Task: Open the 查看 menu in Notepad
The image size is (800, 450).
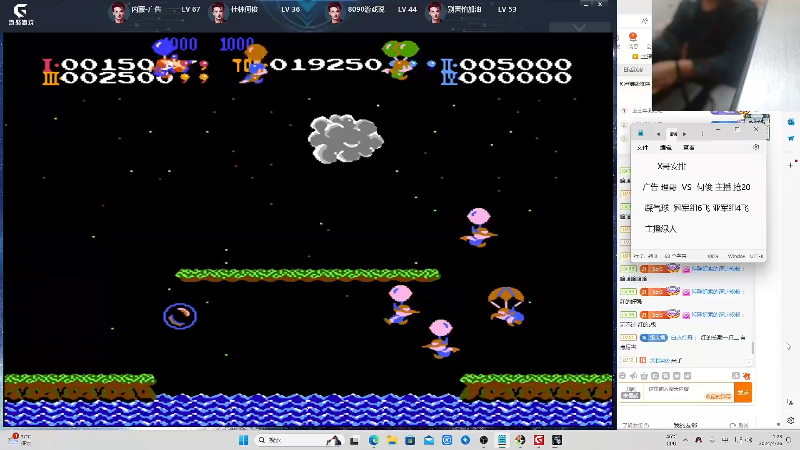Action: click(x=689, y=147)
